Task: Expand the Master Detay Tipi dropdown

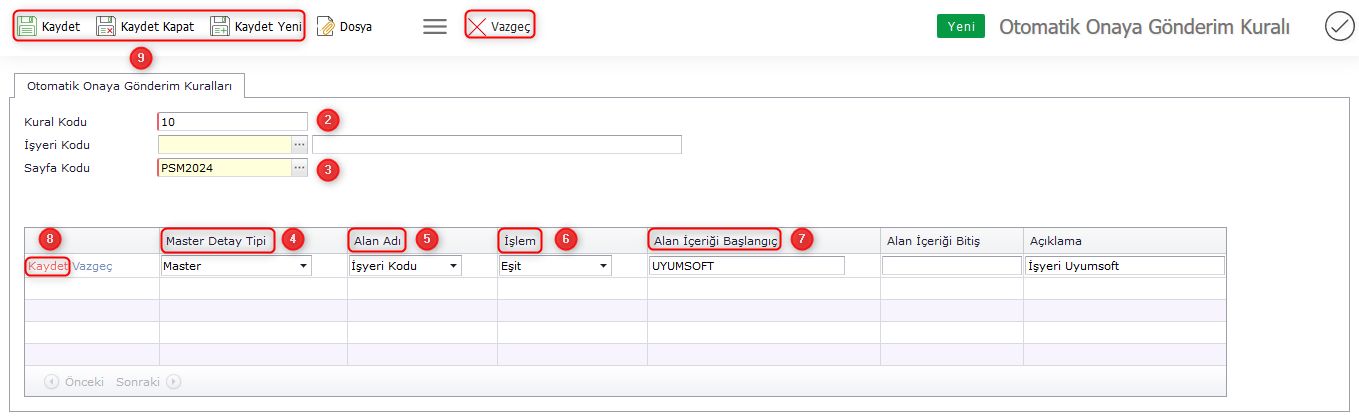Action: (302, 266)
